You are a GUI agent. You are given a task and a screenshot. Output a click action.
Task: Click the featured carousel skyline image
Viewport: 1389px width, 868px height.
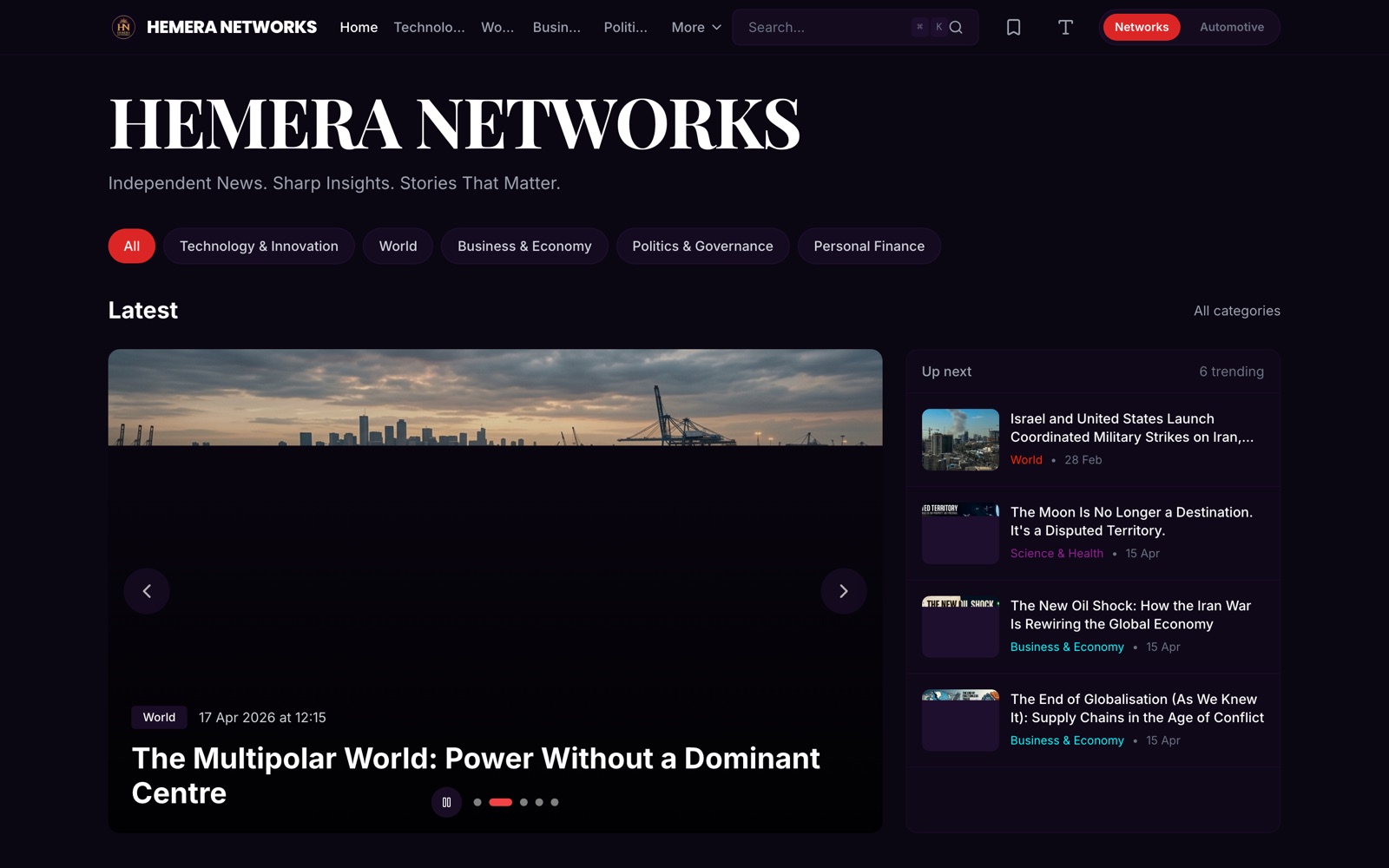pyautogui.click(x=495, y=398)
